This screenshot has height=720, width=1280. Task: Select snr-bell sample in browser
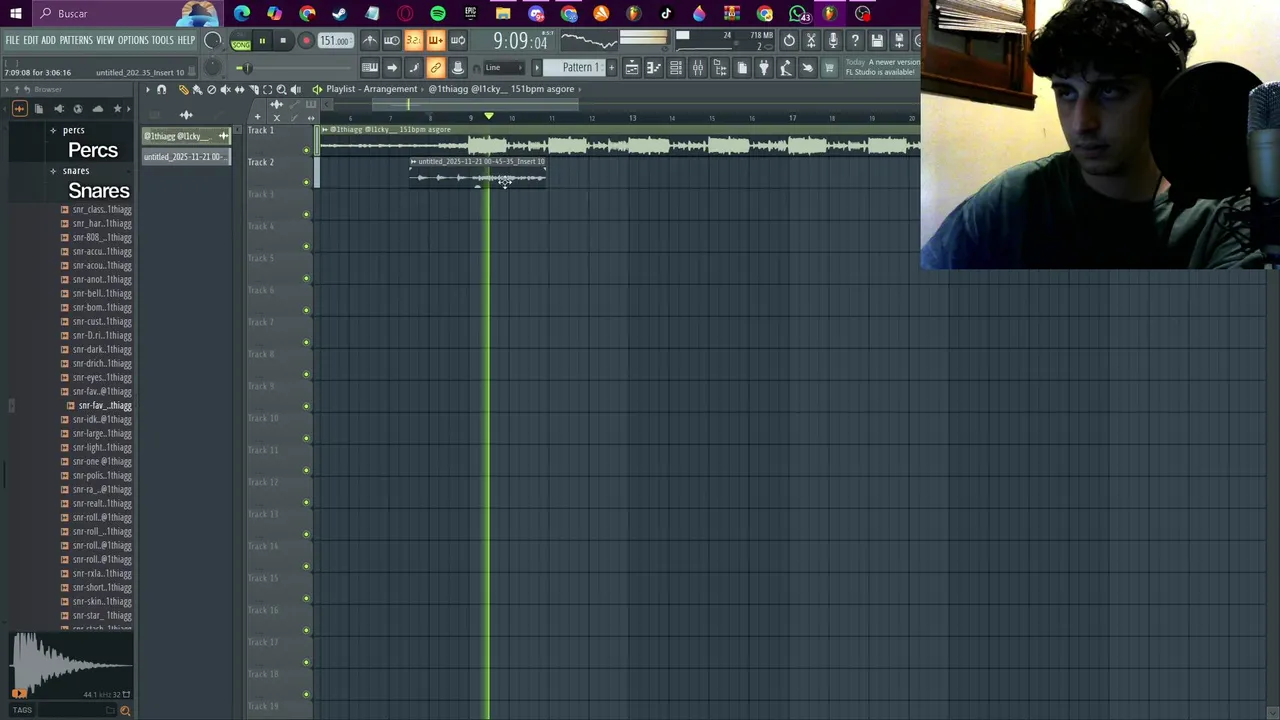click(x=96, y=293)
